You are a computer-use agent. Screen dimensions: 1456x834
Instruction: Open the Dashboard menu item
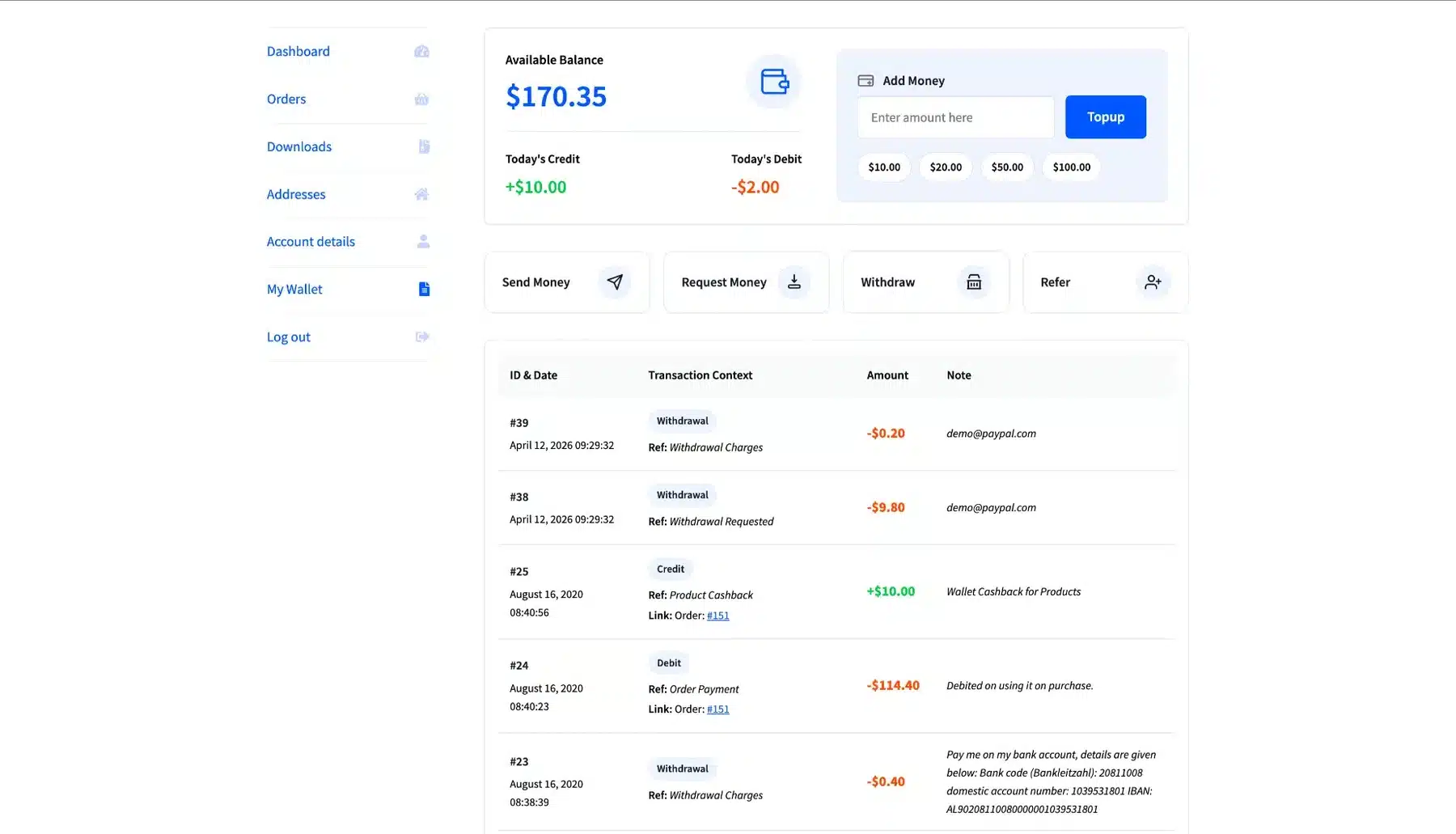(298, 51)
